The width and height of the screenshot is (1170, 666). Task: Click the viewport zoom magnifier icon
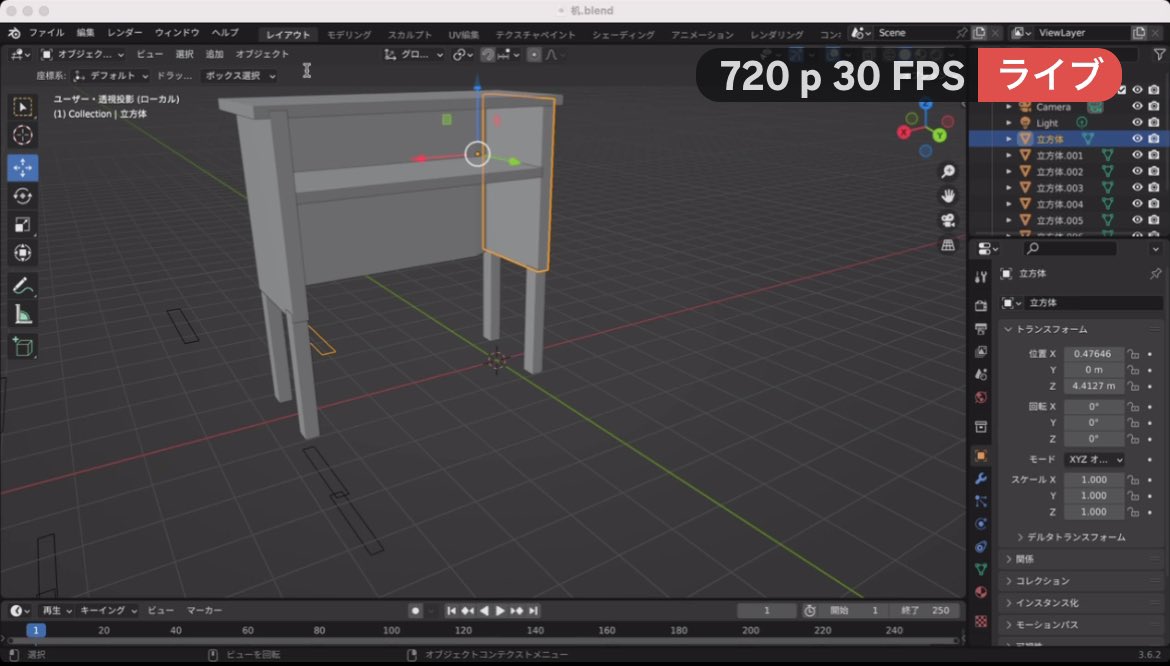coord(948,172)
